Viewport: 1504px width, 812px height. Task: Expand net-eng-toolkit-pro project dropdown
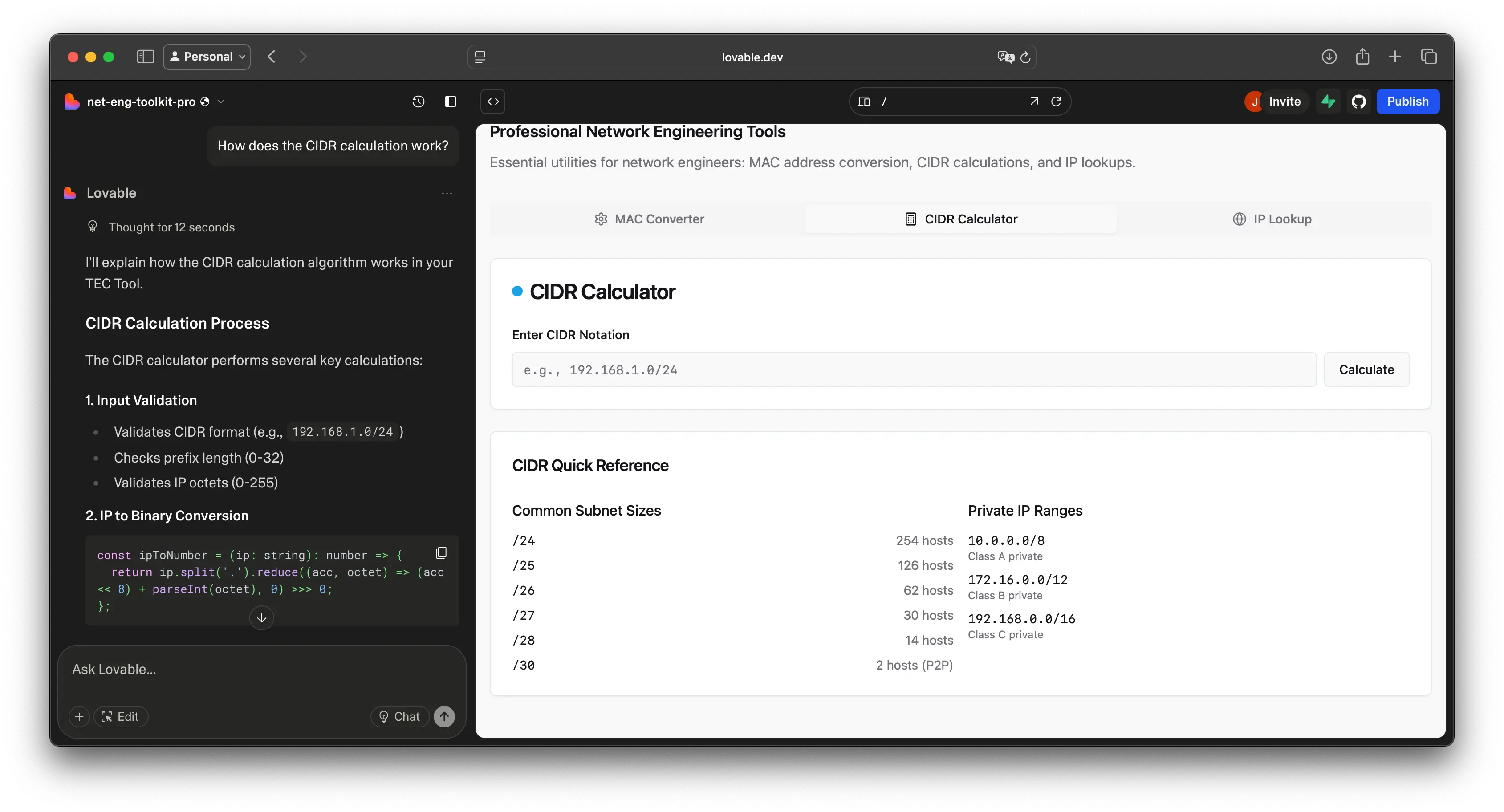(221, 101)
